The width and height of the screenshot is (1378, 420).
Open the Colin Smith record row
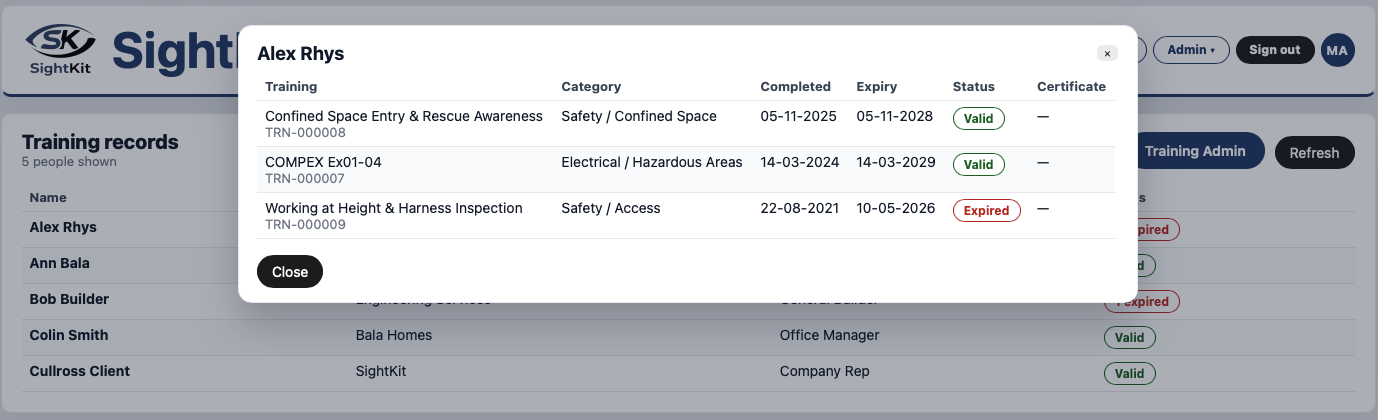click(689, 336)
